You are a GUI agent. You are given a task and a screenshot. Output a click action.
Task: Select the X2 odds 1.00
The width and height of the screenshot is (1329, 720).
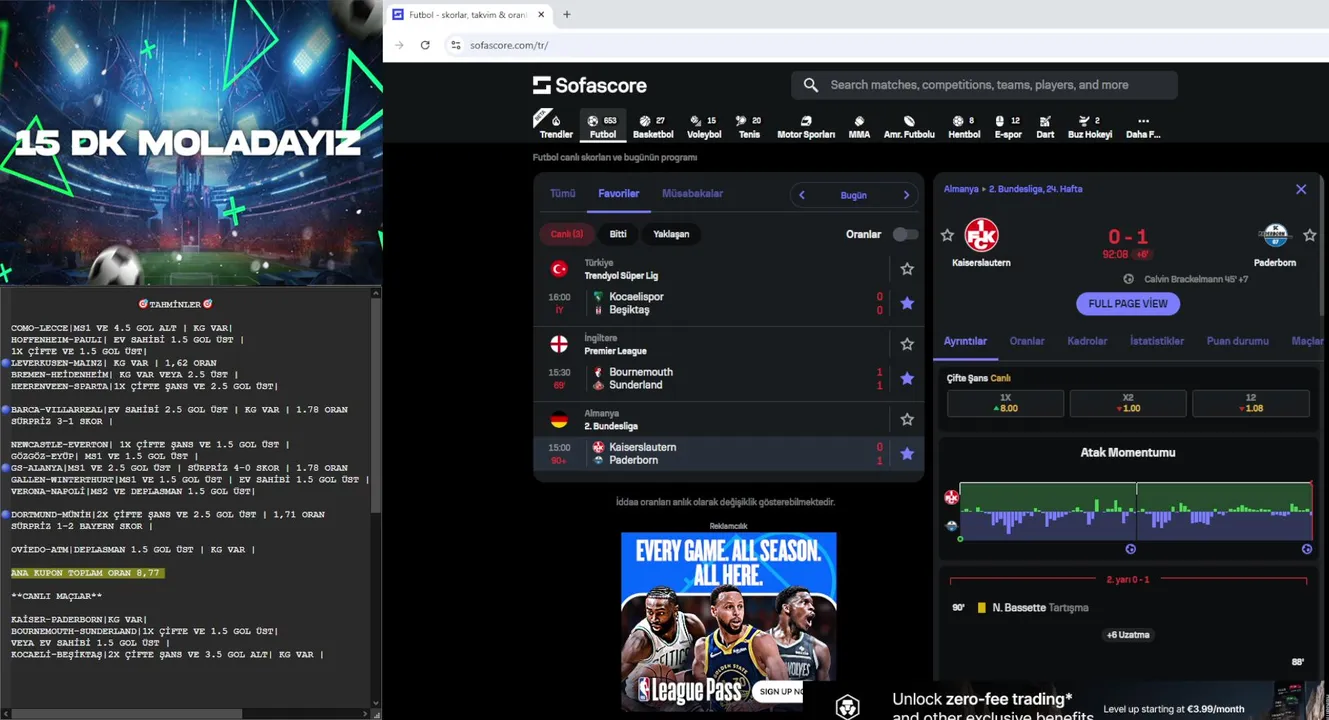[1128, 403]
